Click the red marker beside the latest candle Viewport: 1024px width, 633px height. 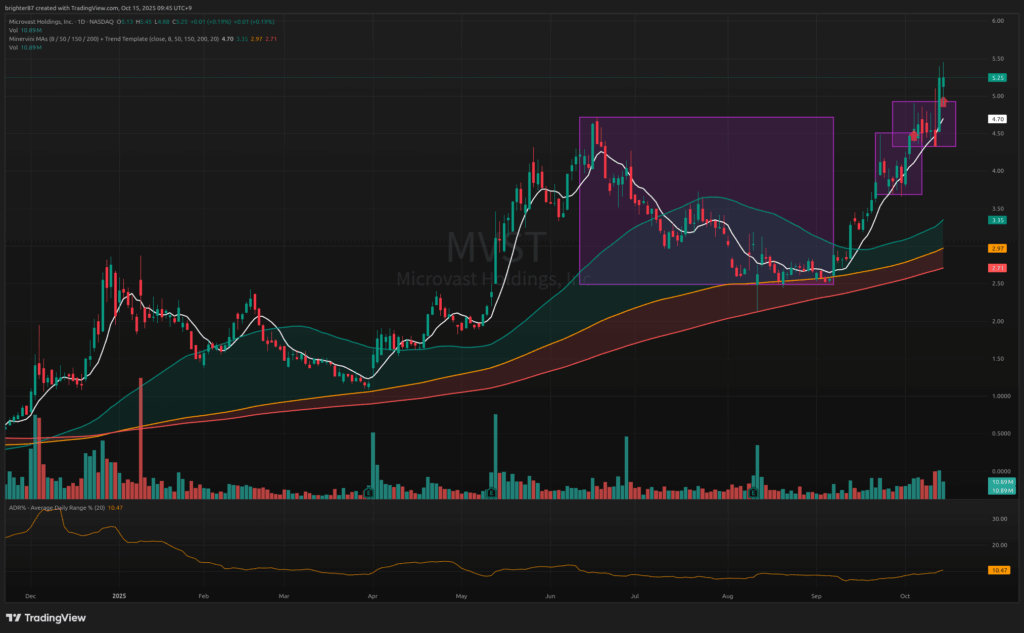point(945,102)
